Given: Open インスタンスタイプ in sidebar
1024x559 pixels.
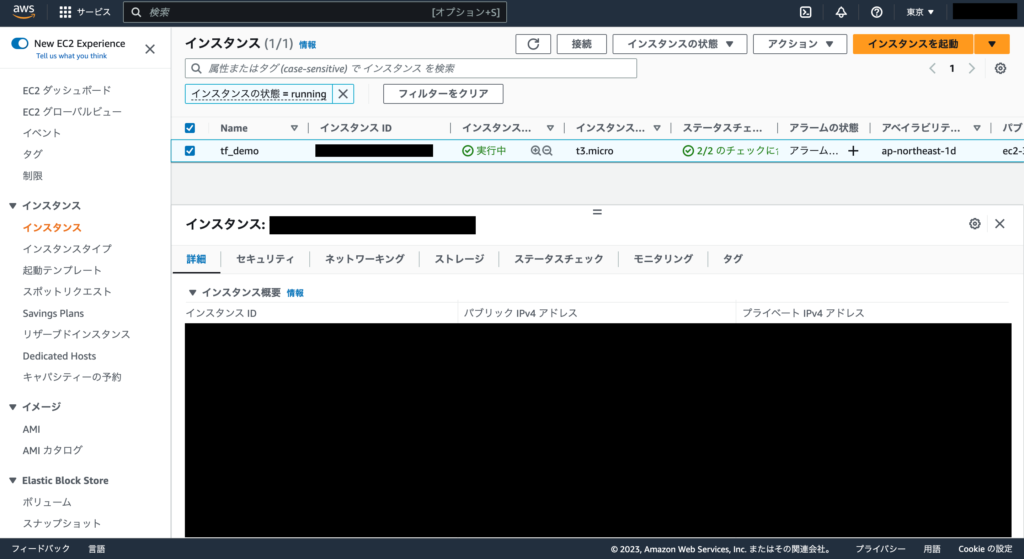Looking at the screenshot, I should click(67, 249).
